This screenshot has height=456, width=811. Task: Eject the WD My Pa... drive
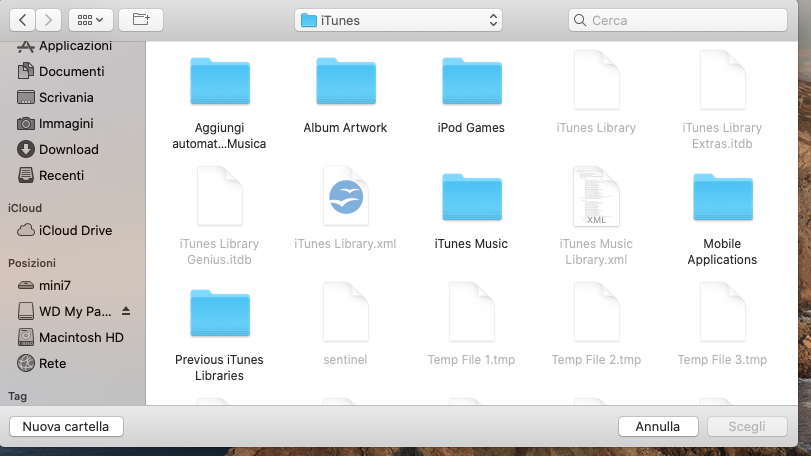point(126,311)
